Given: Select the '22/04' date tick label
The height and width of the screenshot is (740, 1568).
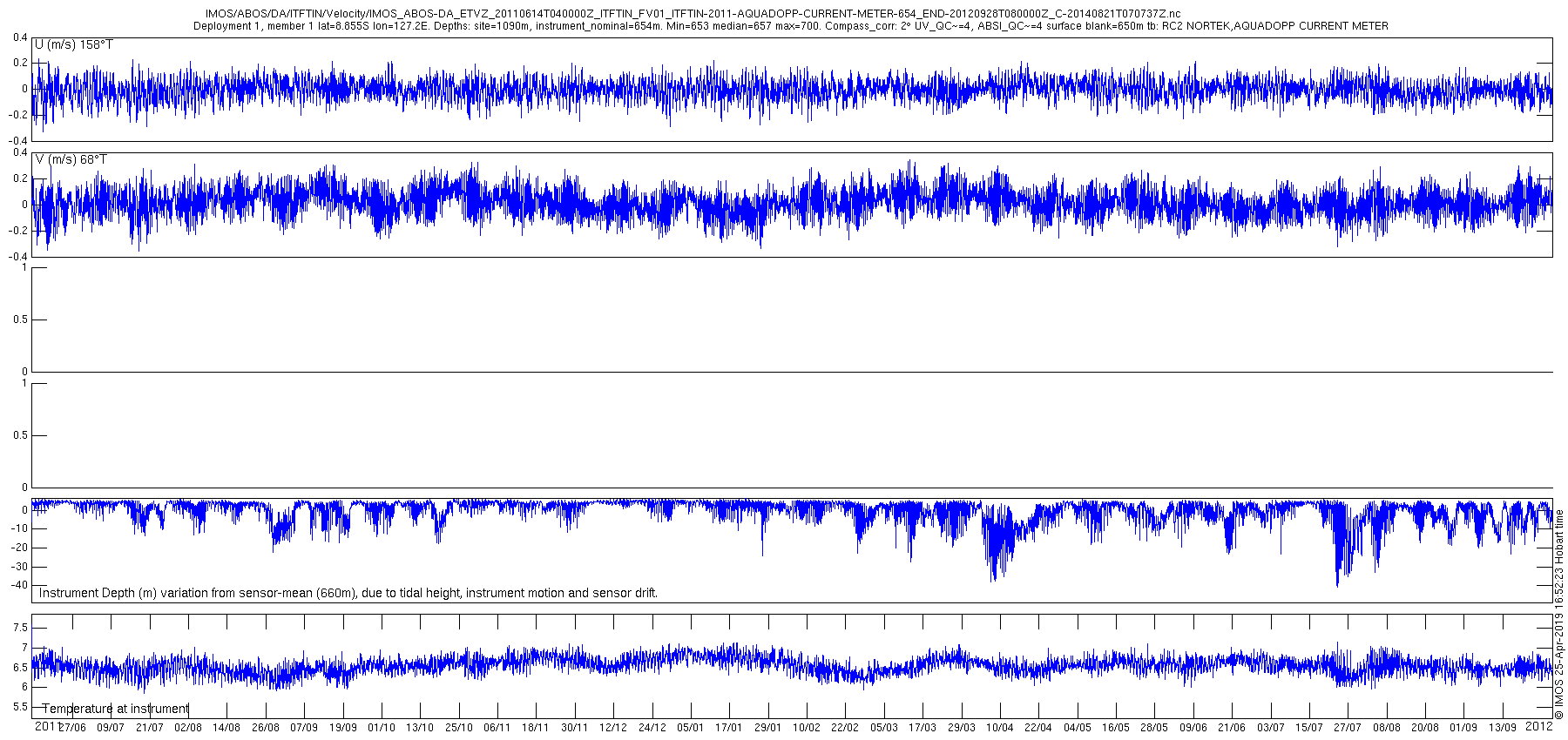Looking at the screenshot, I should [1038, 728].
